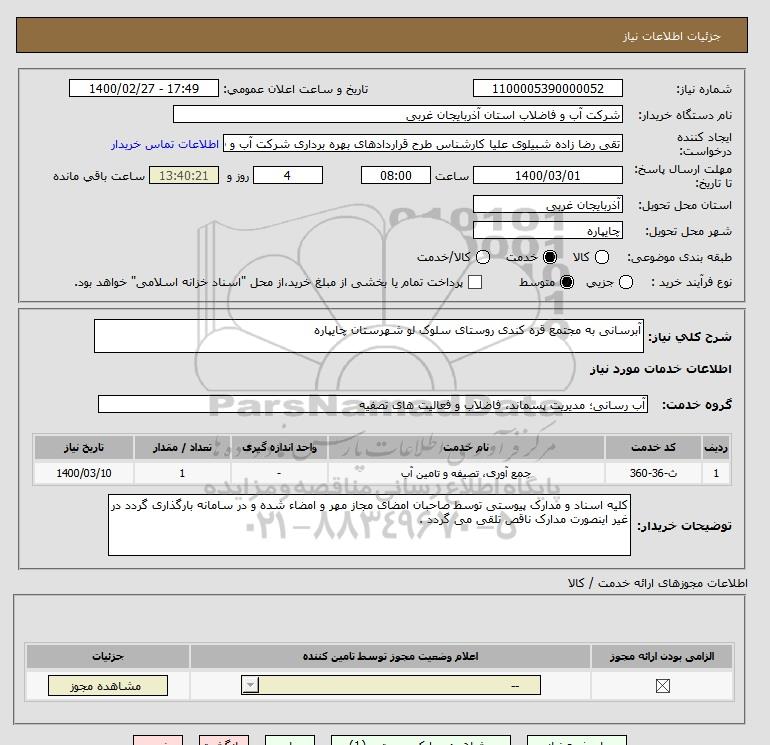
Task: Click the تعداد / مقدار column header
Action: (x=182, y=447)
